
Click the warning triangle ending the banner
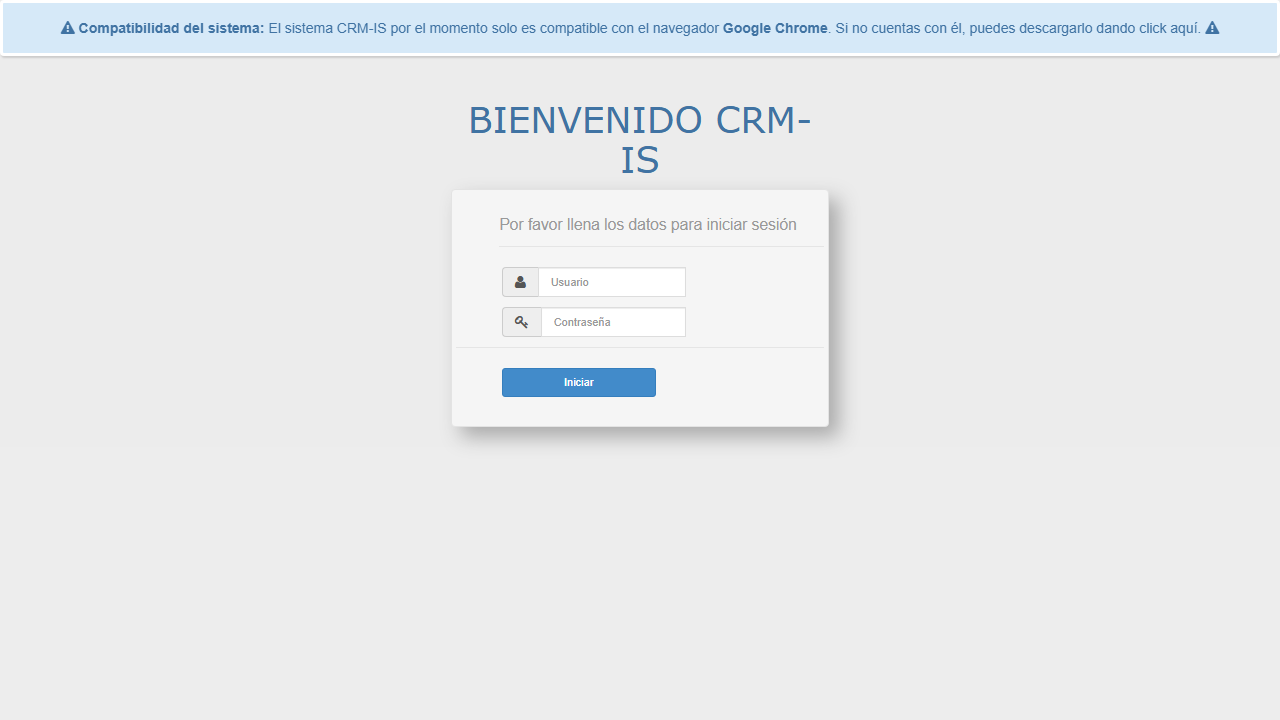click(x=1212, y=28)
